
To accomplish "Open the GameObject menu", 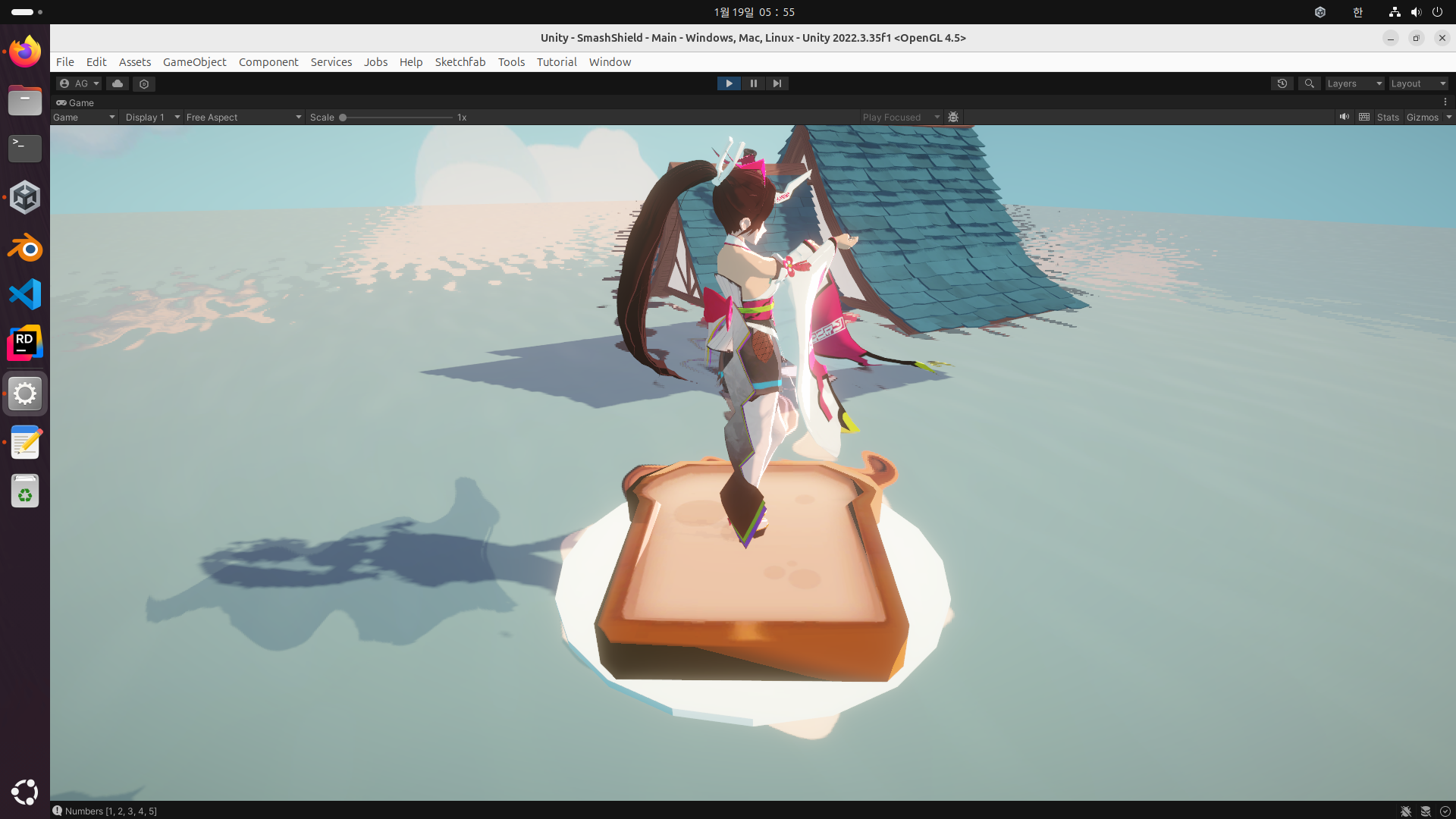I will 195,62.
